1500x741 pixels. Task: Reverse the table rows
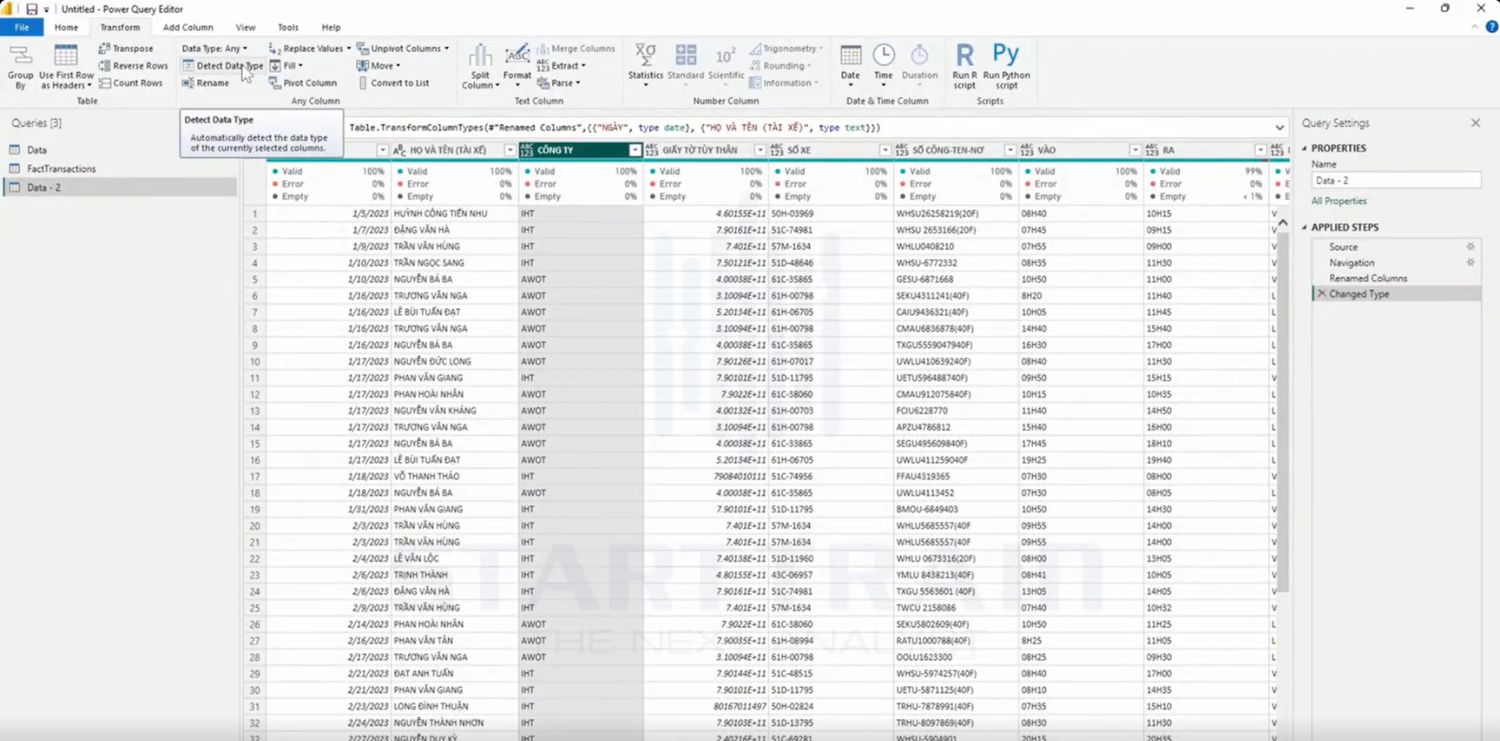[x=133, y=66]
